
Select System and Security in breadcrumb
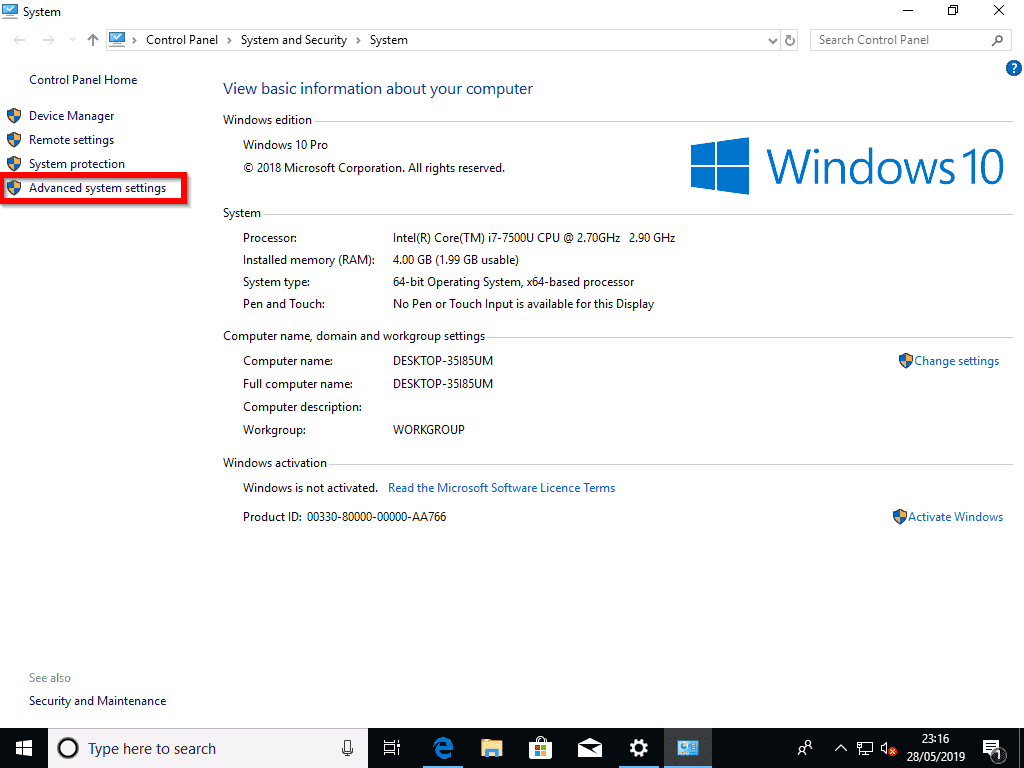(x=293, y=40)
